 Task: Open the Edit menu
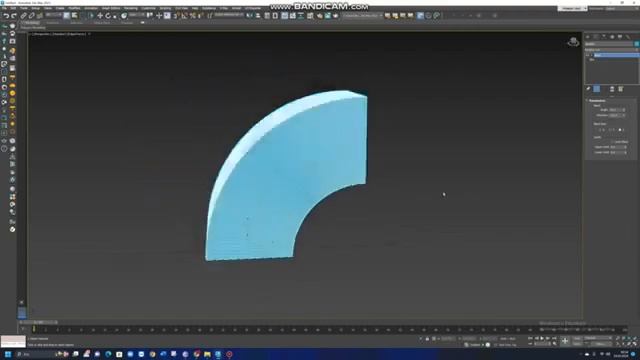click(13, 8)
